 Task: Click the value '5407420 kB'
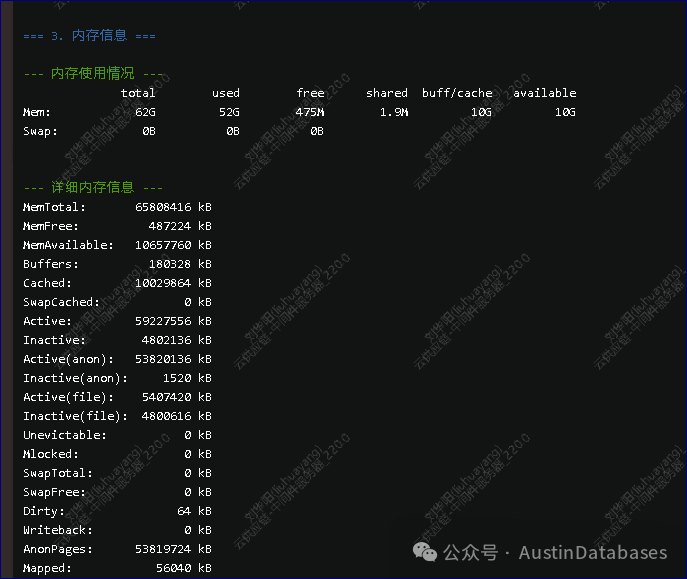(177, 397)
